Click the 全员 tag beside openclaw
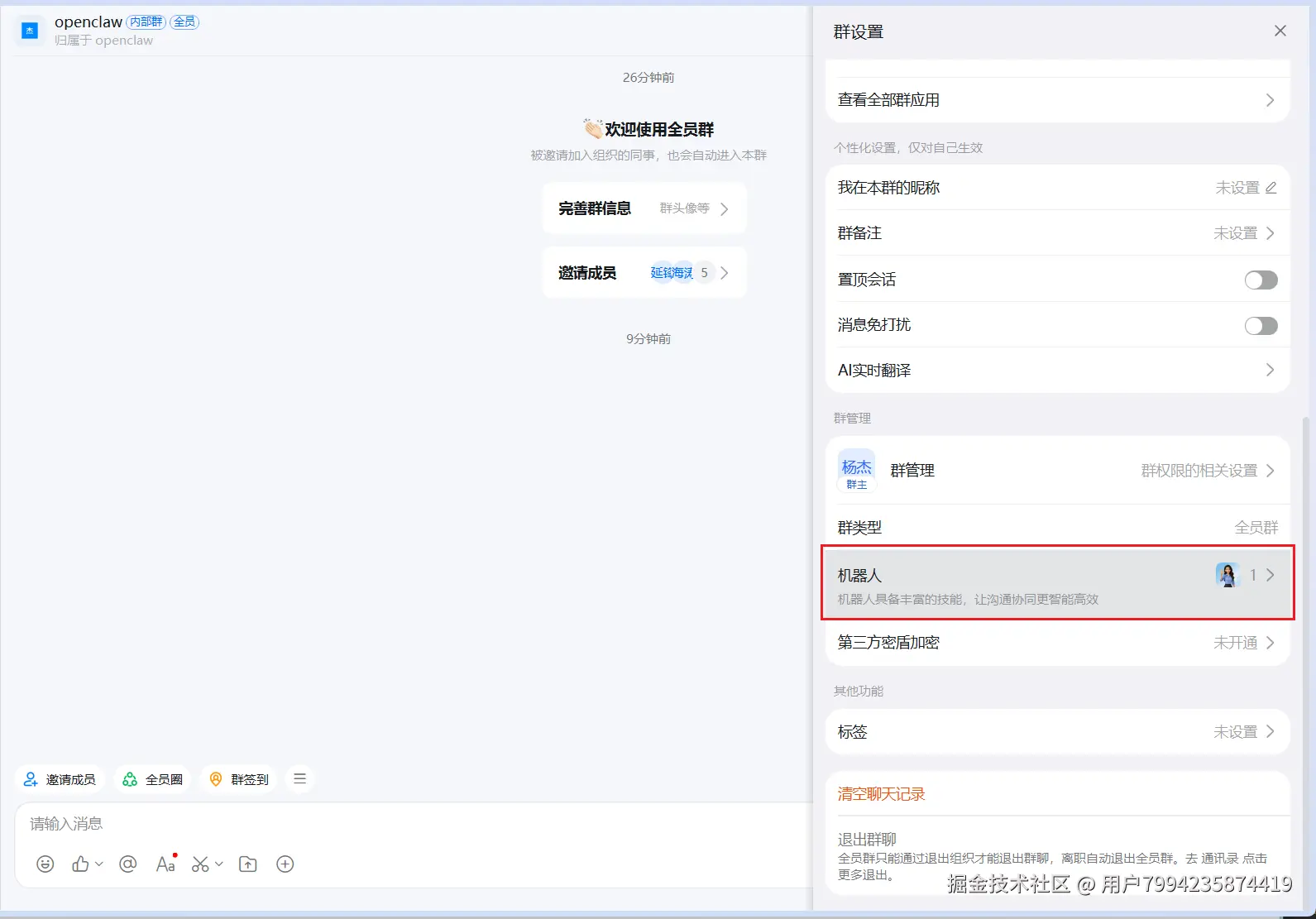The width and height of the screenshot is (1316, 919). (184, 22)
